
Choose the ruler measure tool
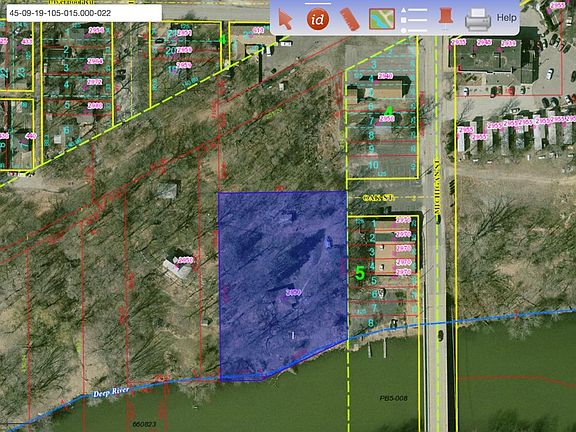tap(349, 19)
